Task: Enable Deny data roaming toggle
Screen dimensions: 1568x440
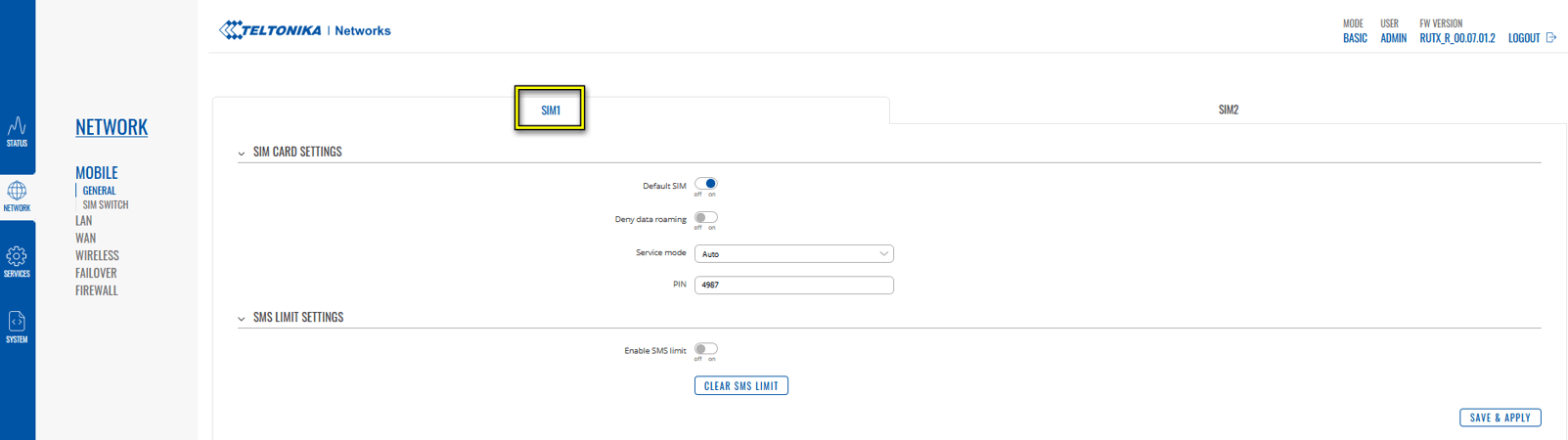Action: (x=705, y=217)
